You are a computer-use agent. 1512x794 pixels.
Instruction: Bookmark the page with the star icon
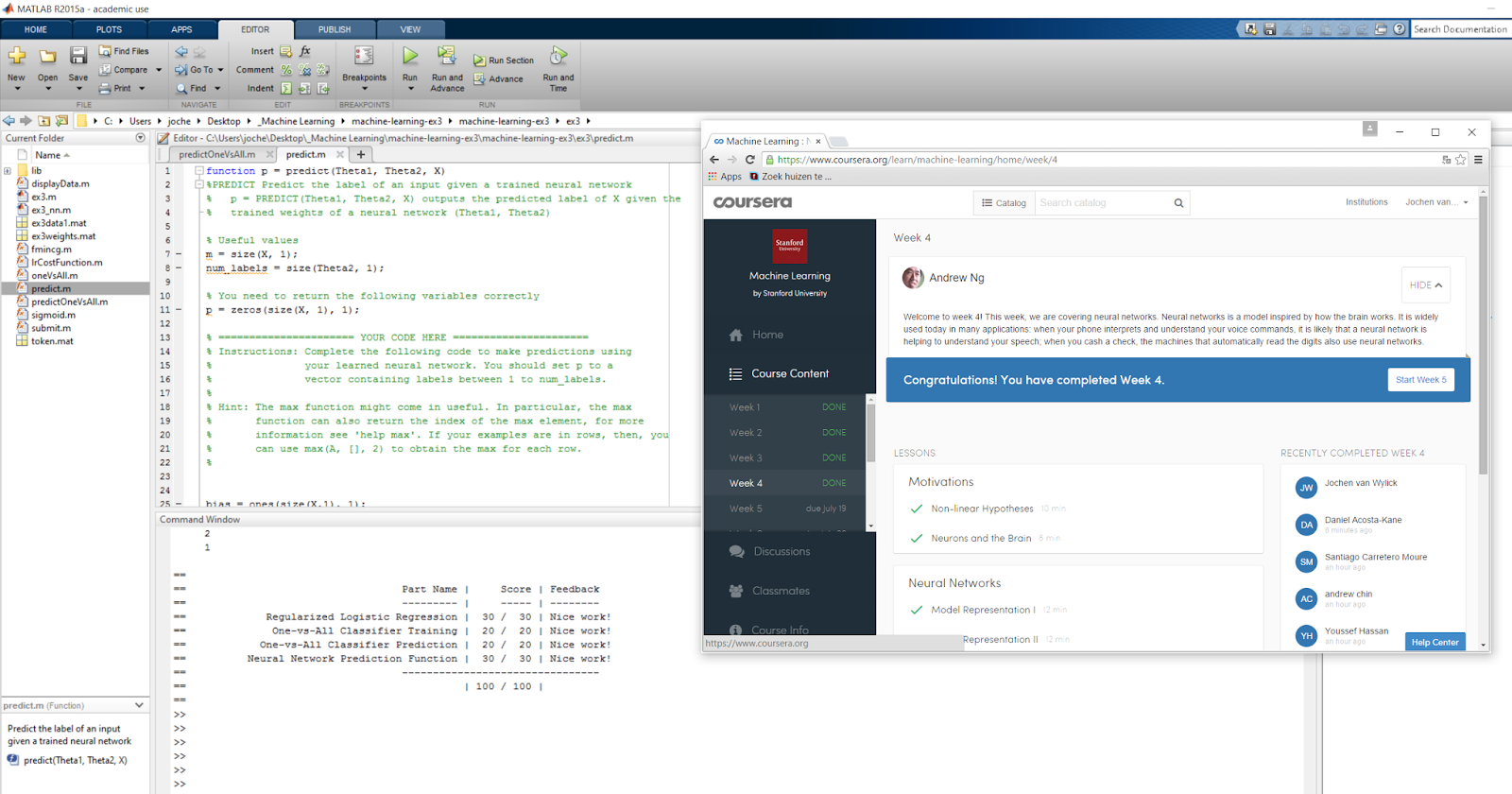1461,160
